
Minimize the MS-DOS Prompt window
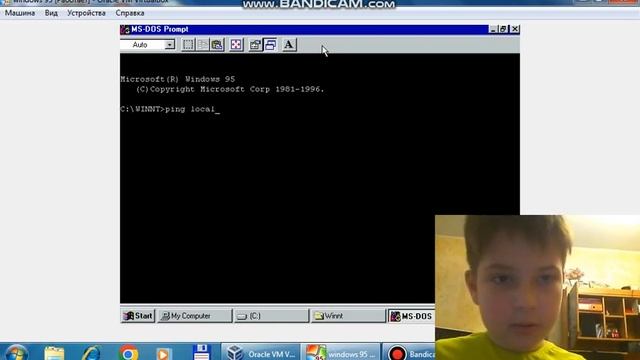pos(493,29)
